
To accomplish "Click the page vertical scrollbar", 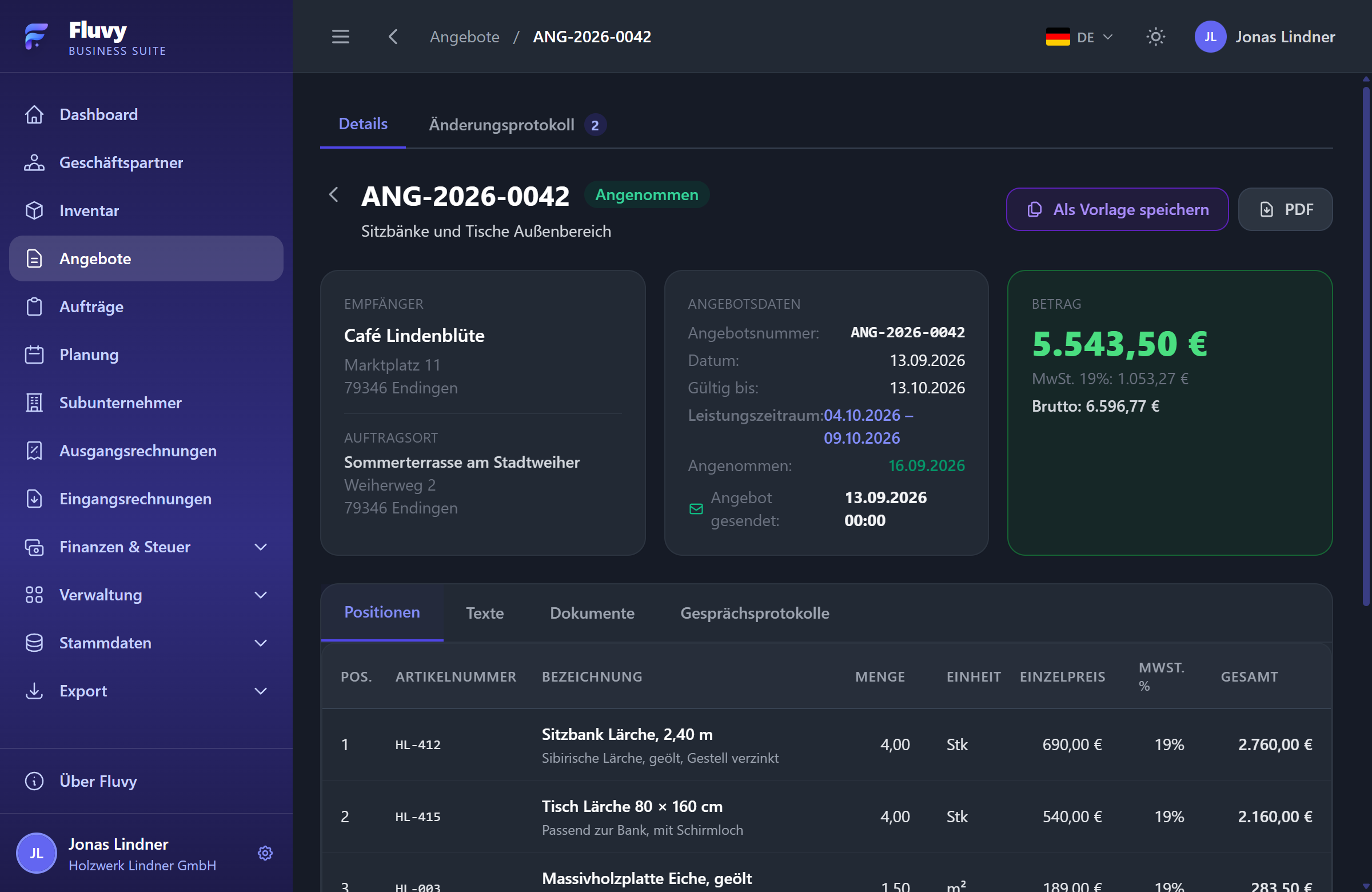I will click(x=1366, y=346).
